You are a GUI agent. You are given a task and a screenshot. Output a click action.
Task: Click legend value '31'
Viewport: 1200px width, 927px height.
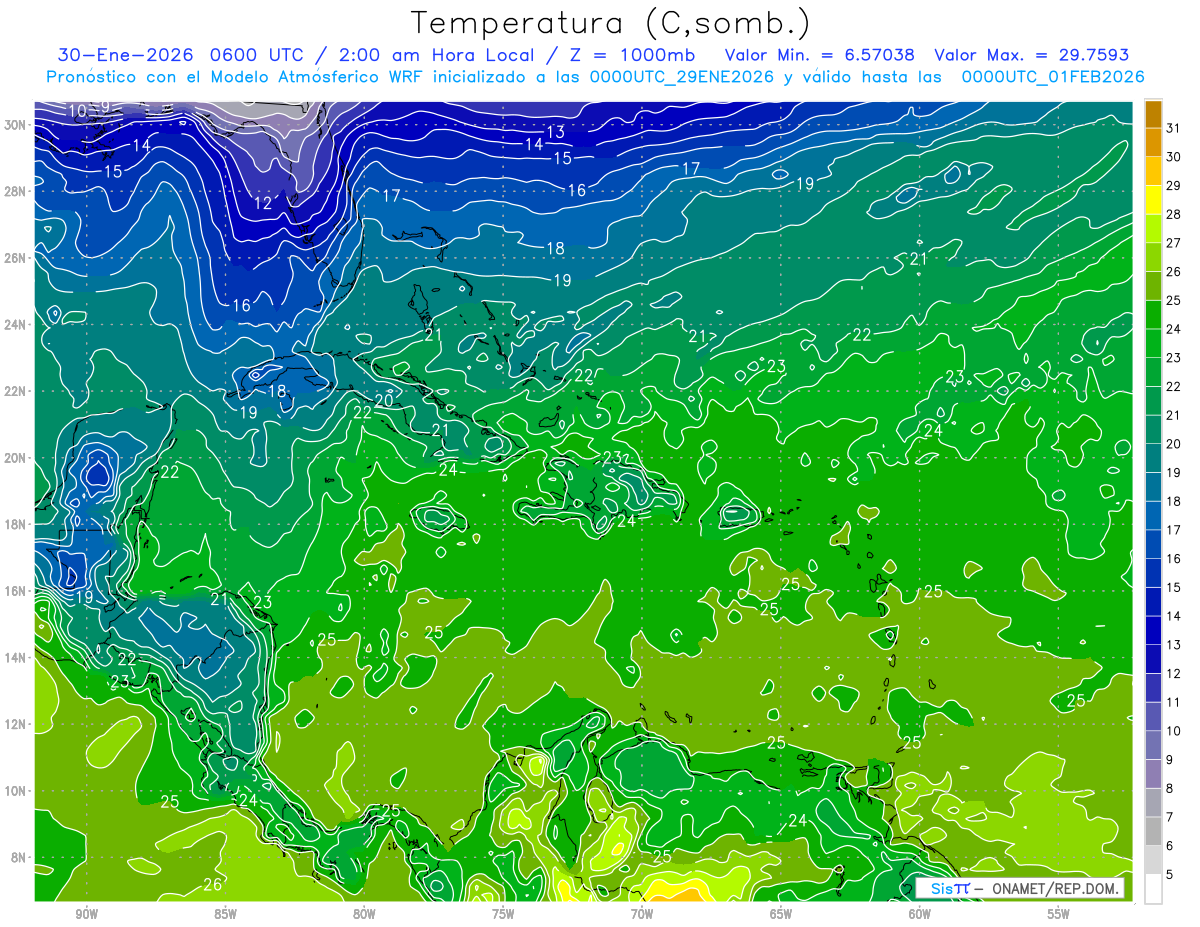pos(1174,128)
